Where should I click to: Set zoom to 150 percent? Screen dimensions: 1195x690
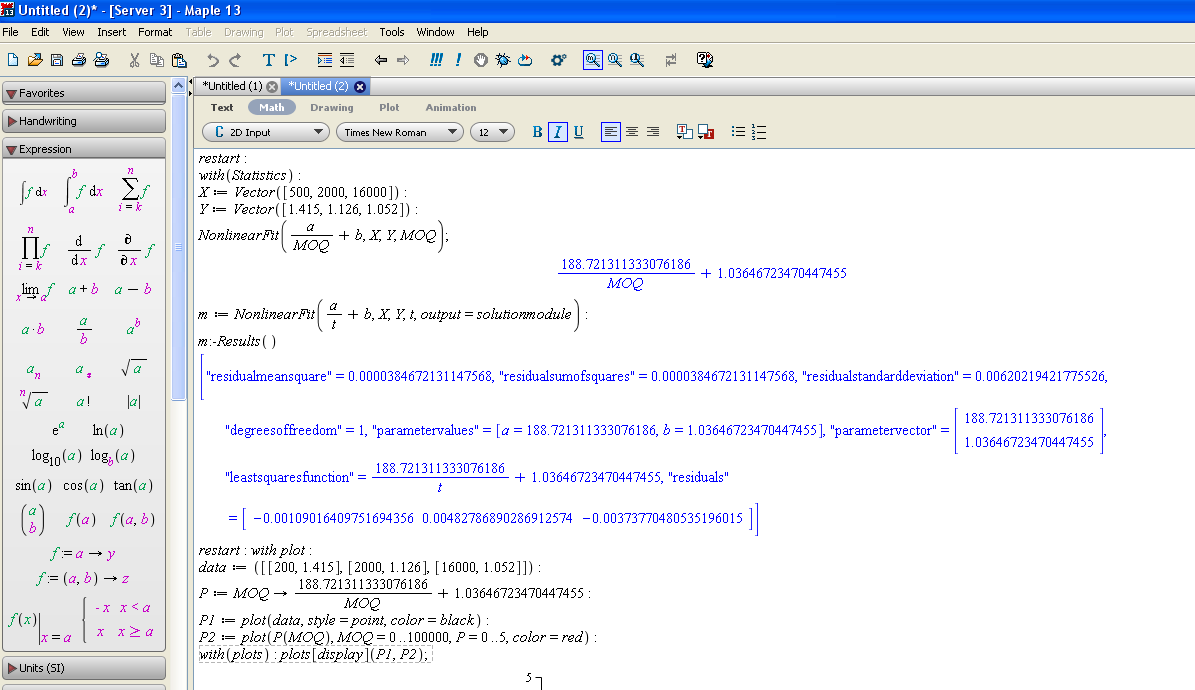(x=615, y=60)
